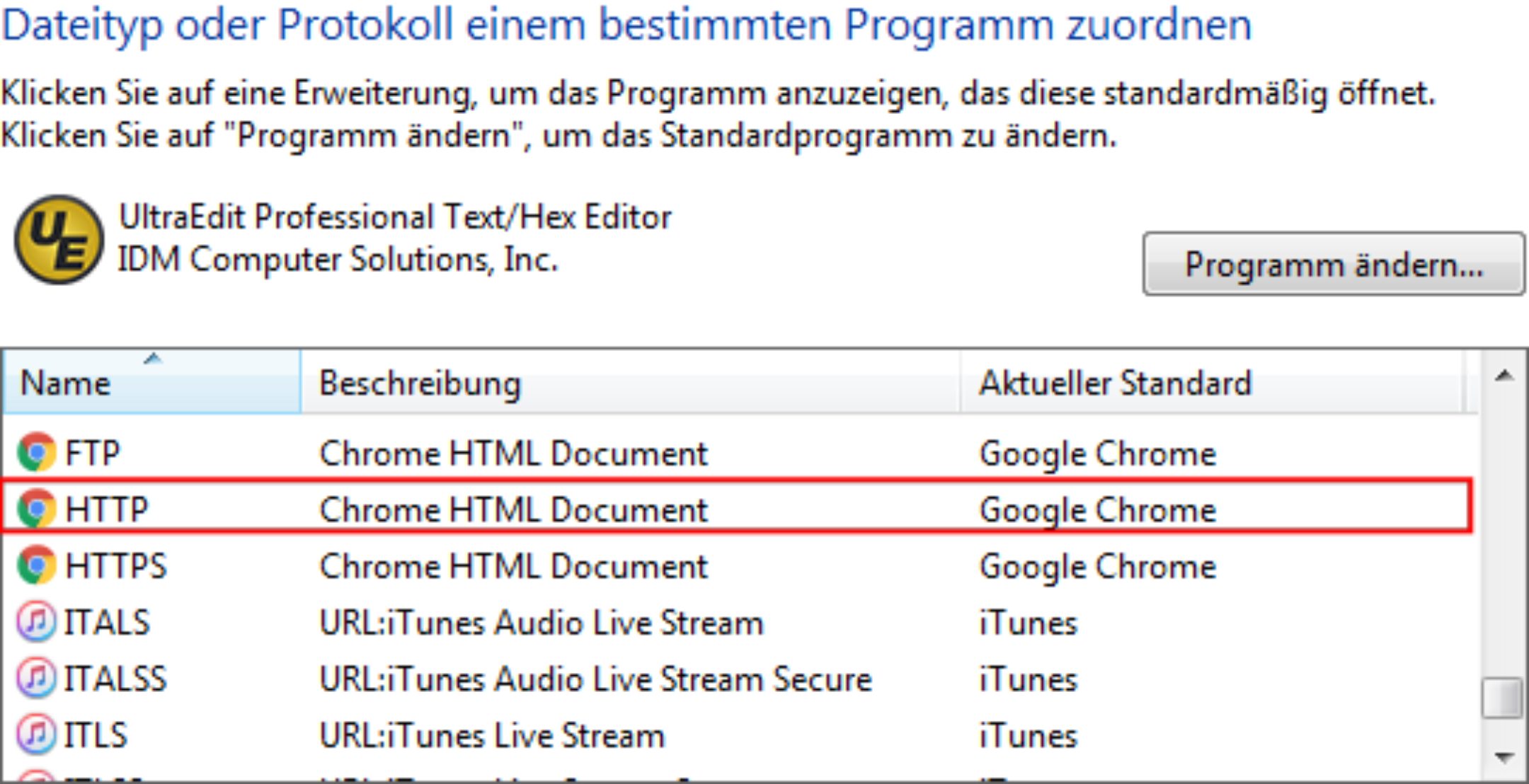The image size is (1529, 784).
Task: Open the Programm ändern dialog
Action: (1334, 264)
